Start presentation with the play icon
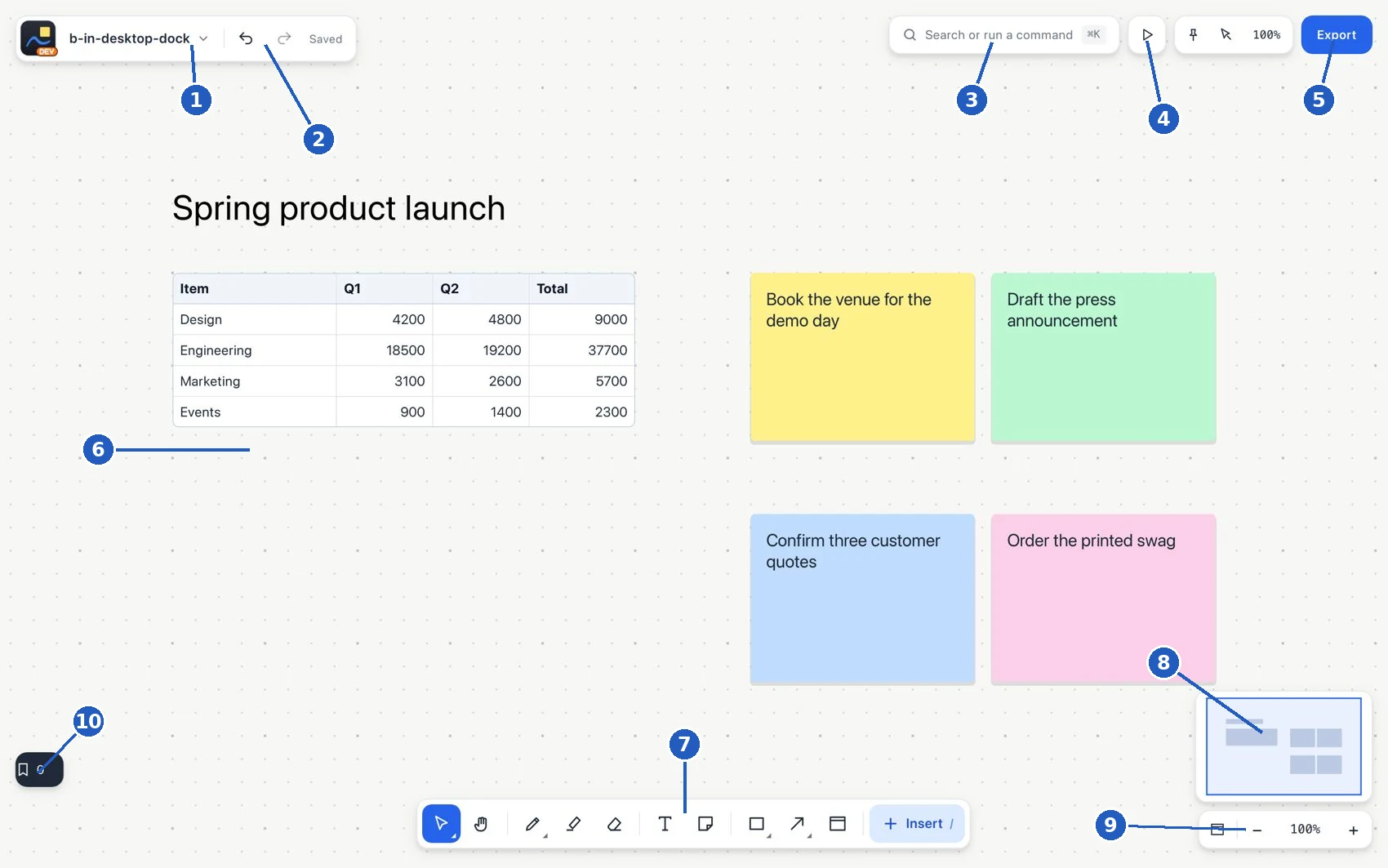This screenshot has height=868, width=1388. pyautogui.click(x=1147, y=34)
